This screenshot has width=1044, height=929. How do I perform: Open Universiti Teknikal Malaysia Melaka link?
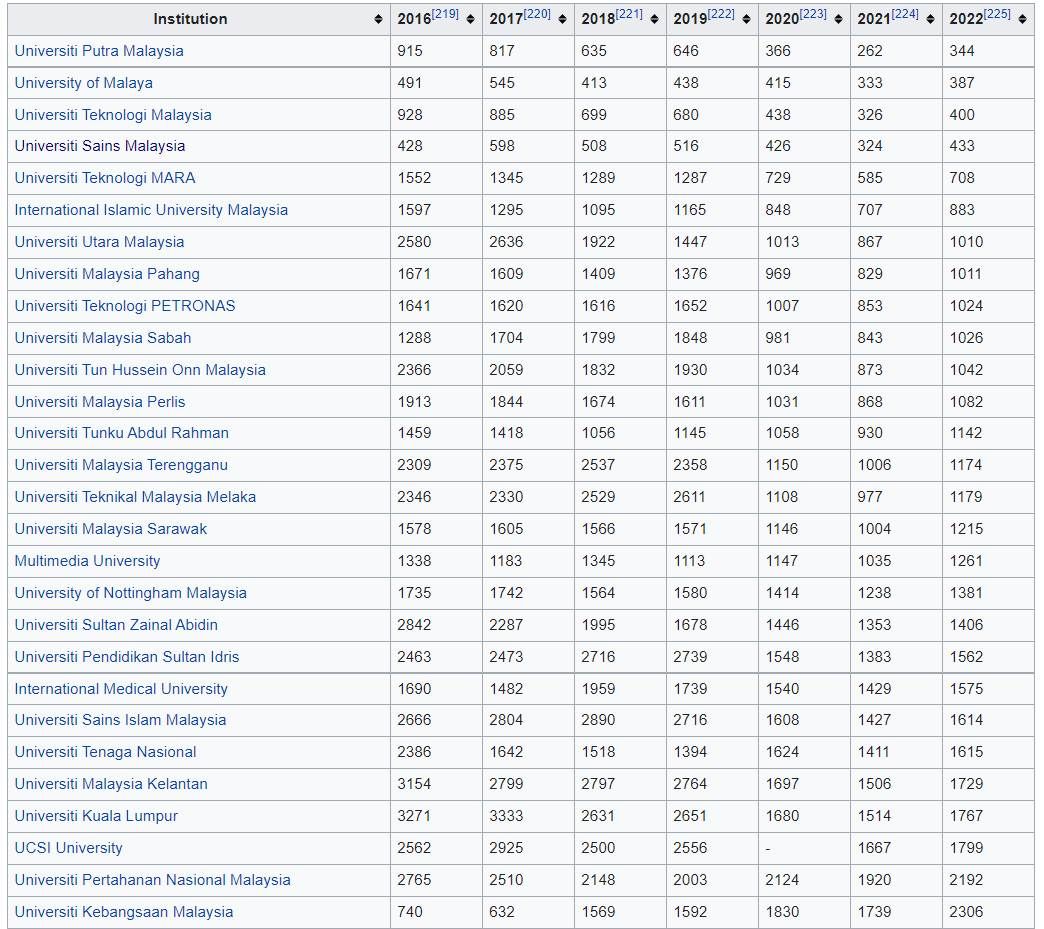pyautogui.click(x=135, y=497)
